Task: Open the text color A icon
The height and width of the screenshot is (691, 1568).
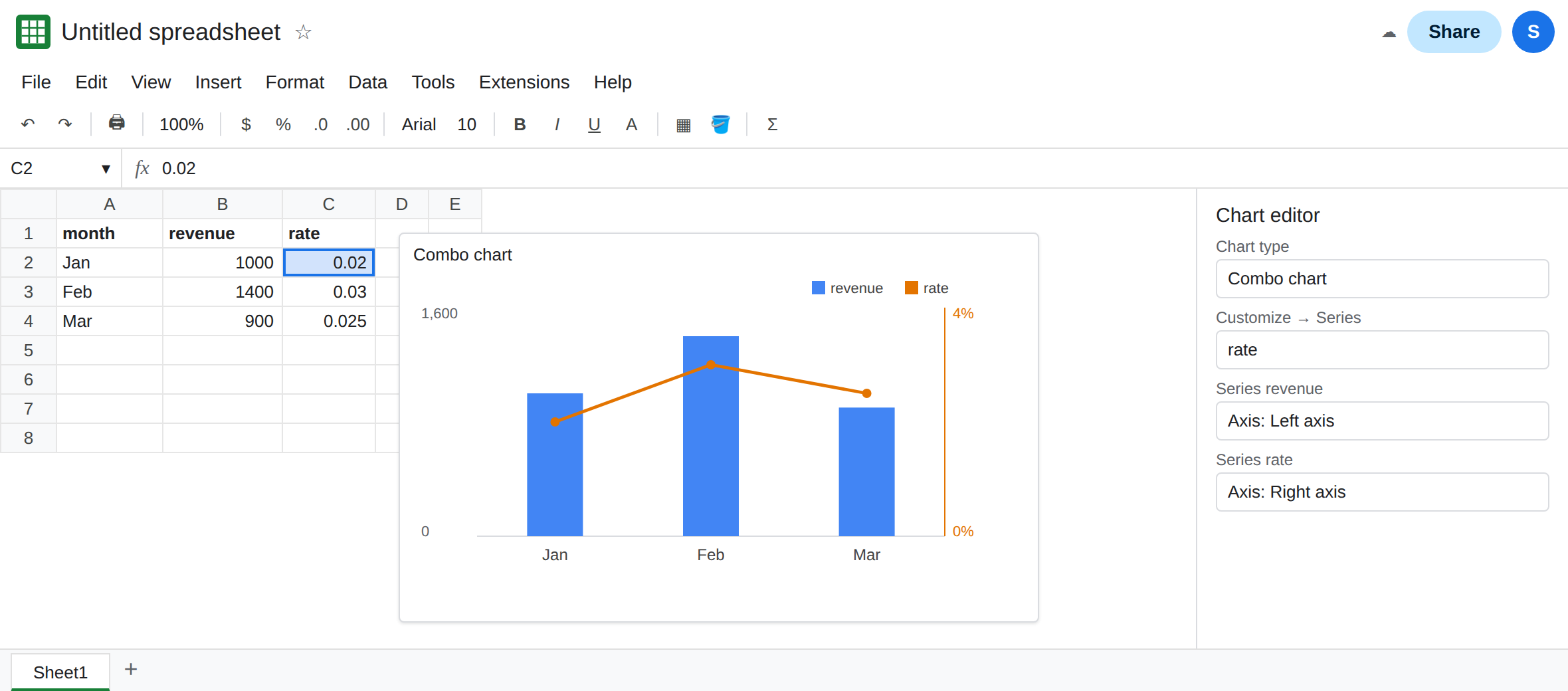Action: click(632, 124)
